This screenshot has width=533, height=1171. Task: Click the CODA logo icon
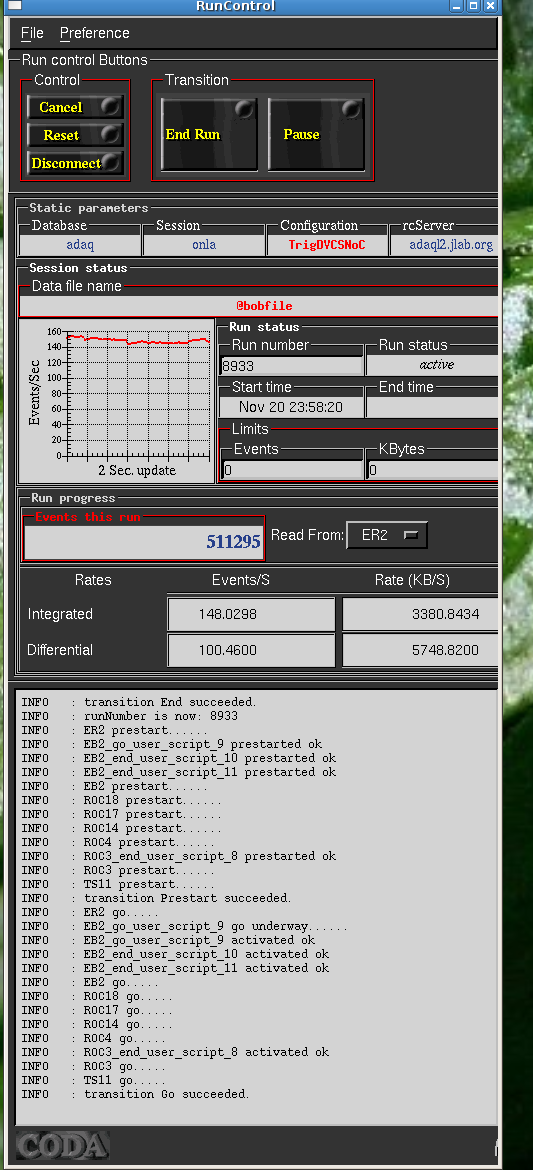tap(63, 1145)
